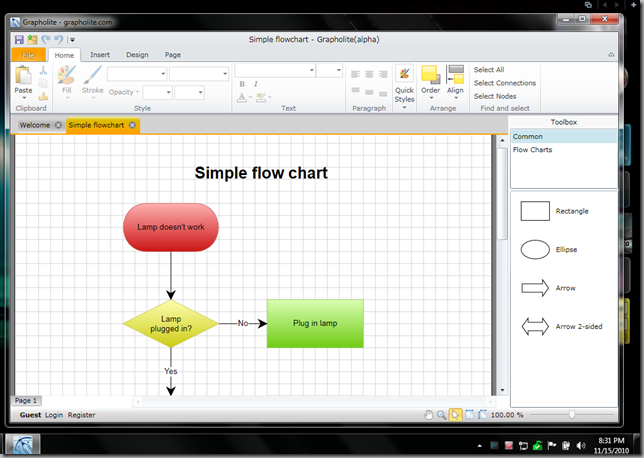Click the volume speaker icon in system tray
The height and width of the screenshot is (458, 644).
click(581, 446)
